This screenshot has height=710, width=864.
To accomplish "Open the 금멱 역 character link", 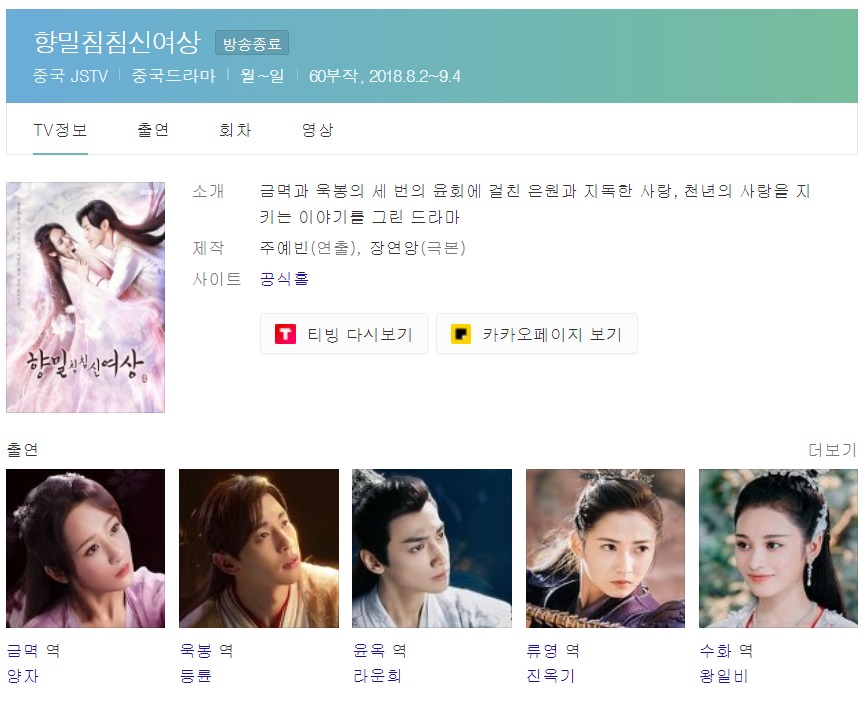I will (x=33, y=651).
